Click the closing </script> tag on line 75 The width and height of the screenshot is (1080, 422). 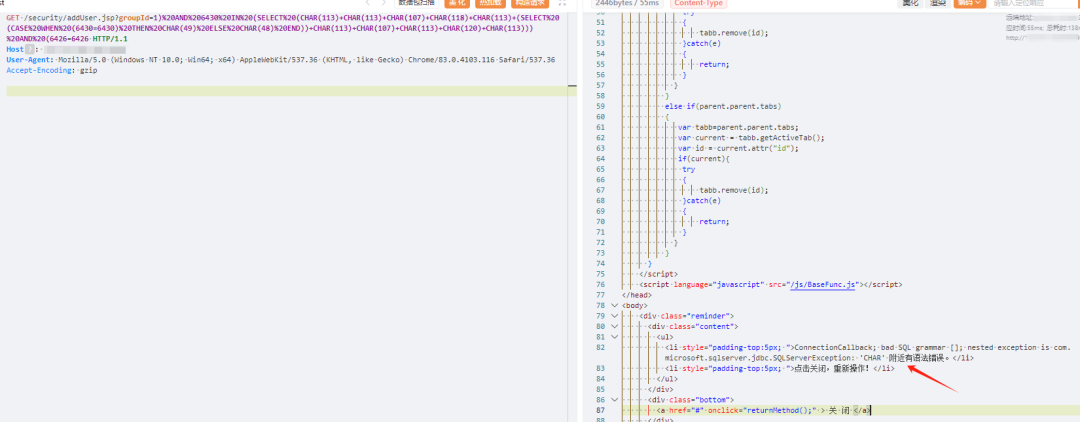658,274
